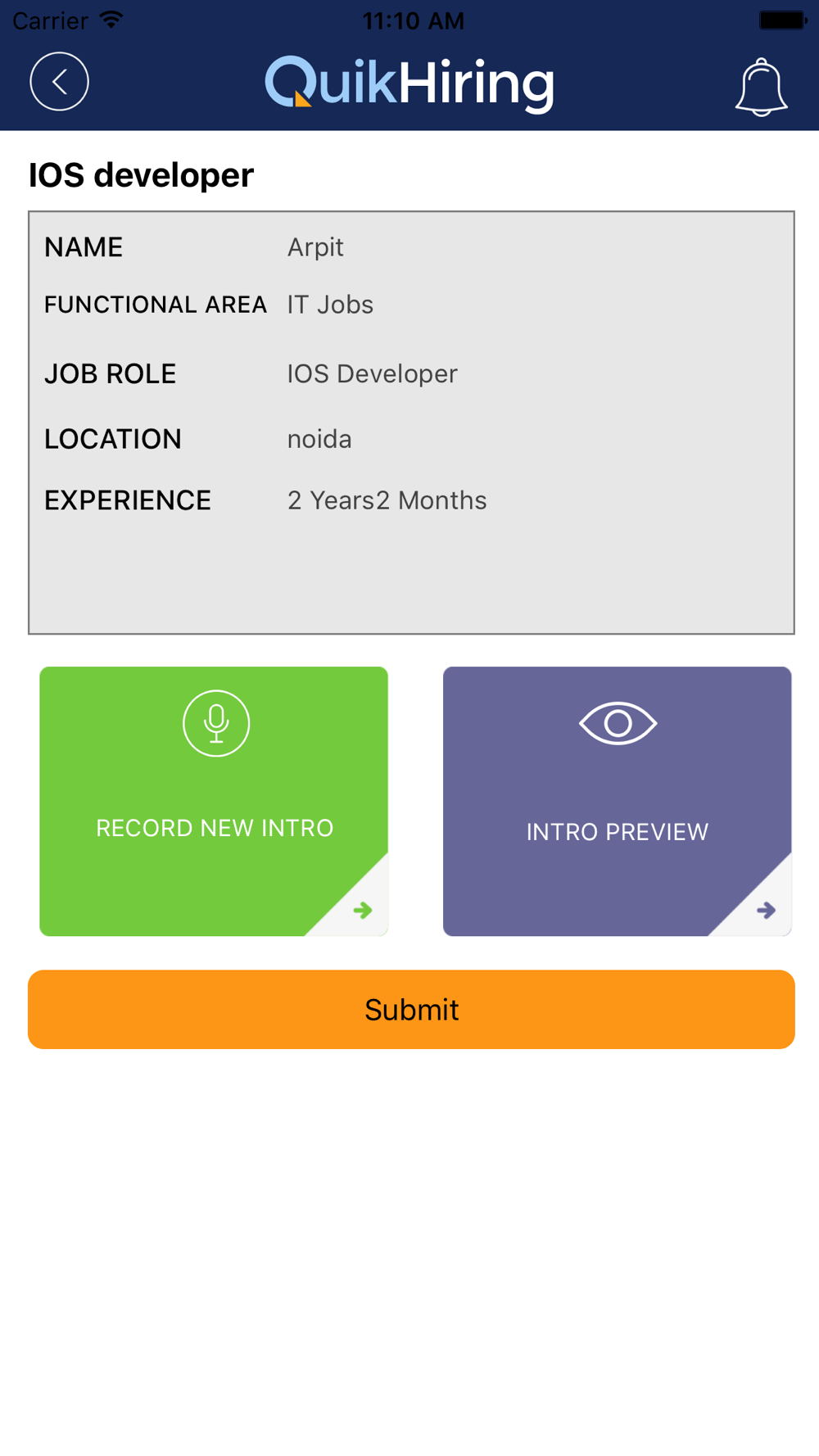Click purple arrow on Preview card
This screenshot has width=819, height=1456.
click(766, 910)
